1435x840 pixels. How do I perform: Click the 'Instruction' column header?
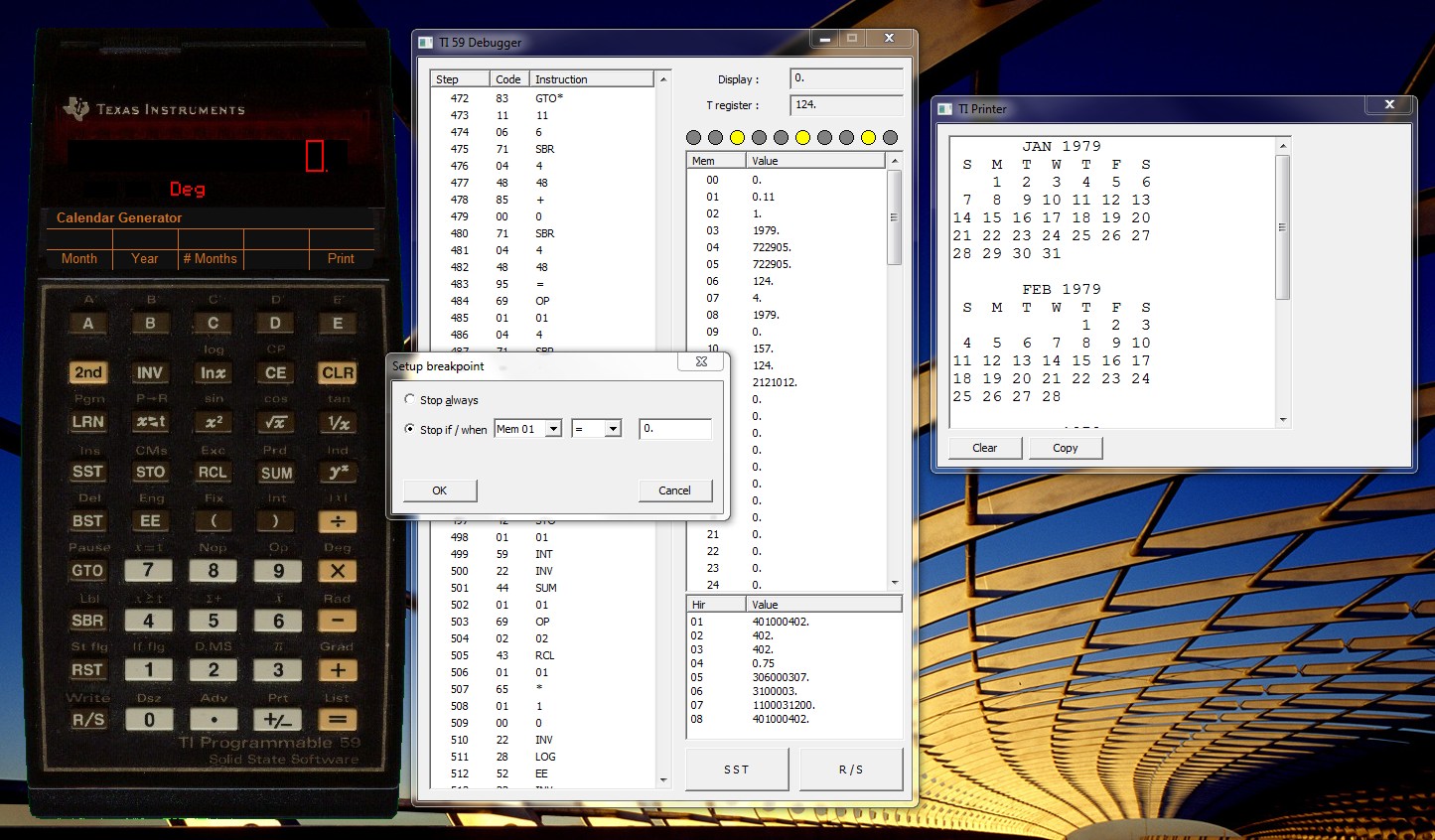(592, 78)
